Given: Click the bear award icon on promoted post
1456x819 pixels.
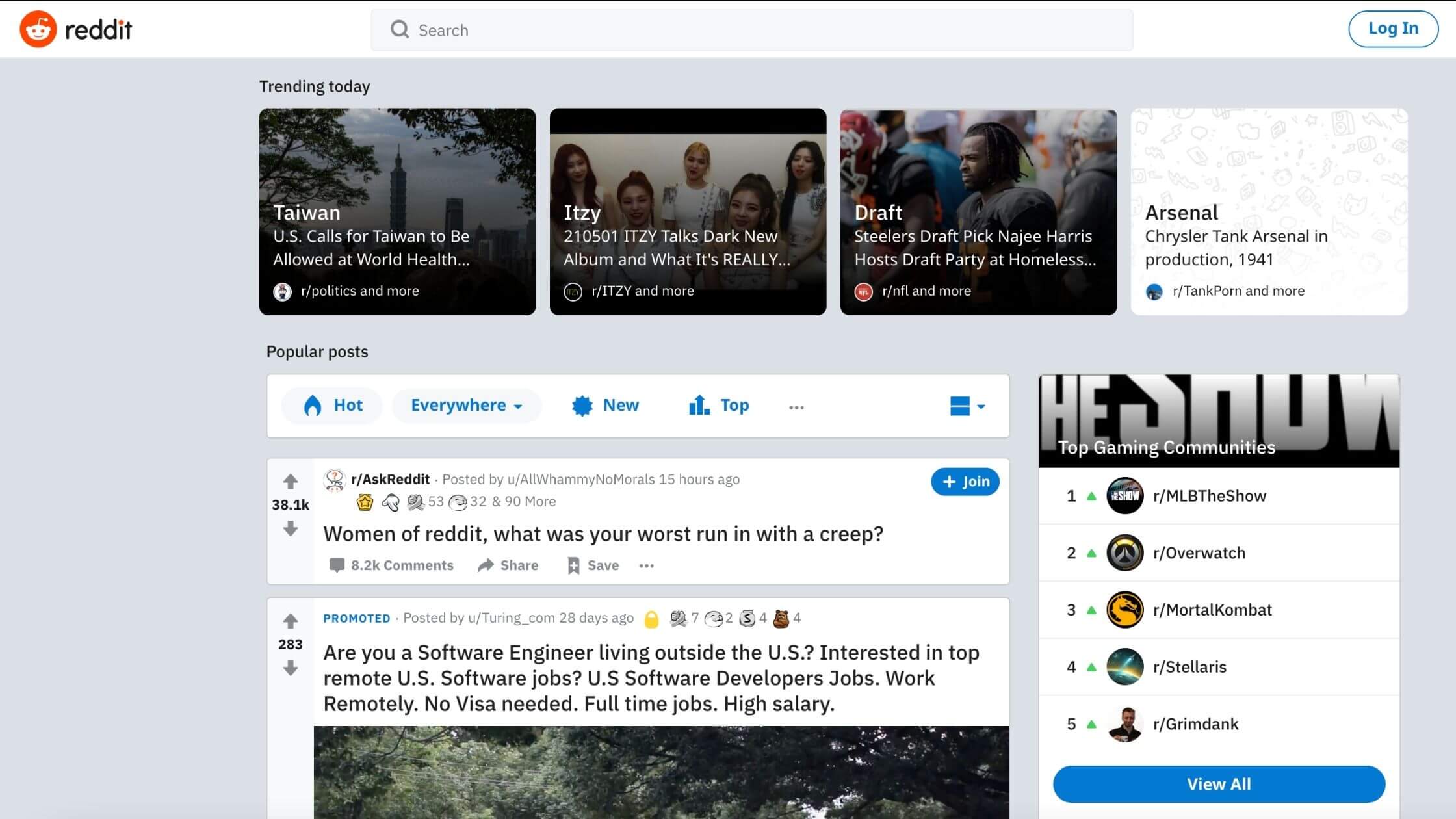Looking at the screenshot, I should 781,618.
